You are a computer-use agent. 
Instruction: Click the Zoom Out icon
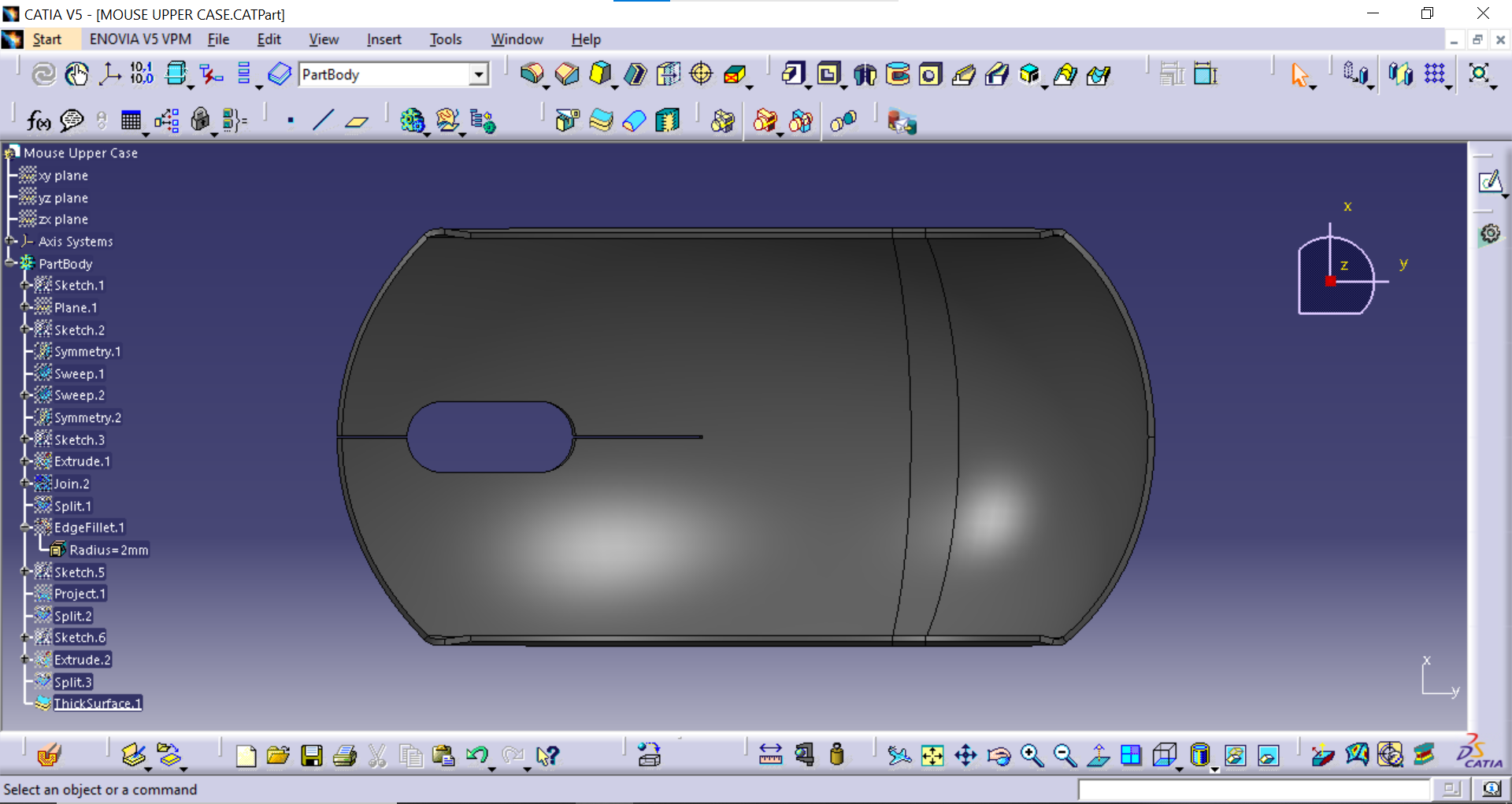coord(1065,755)
